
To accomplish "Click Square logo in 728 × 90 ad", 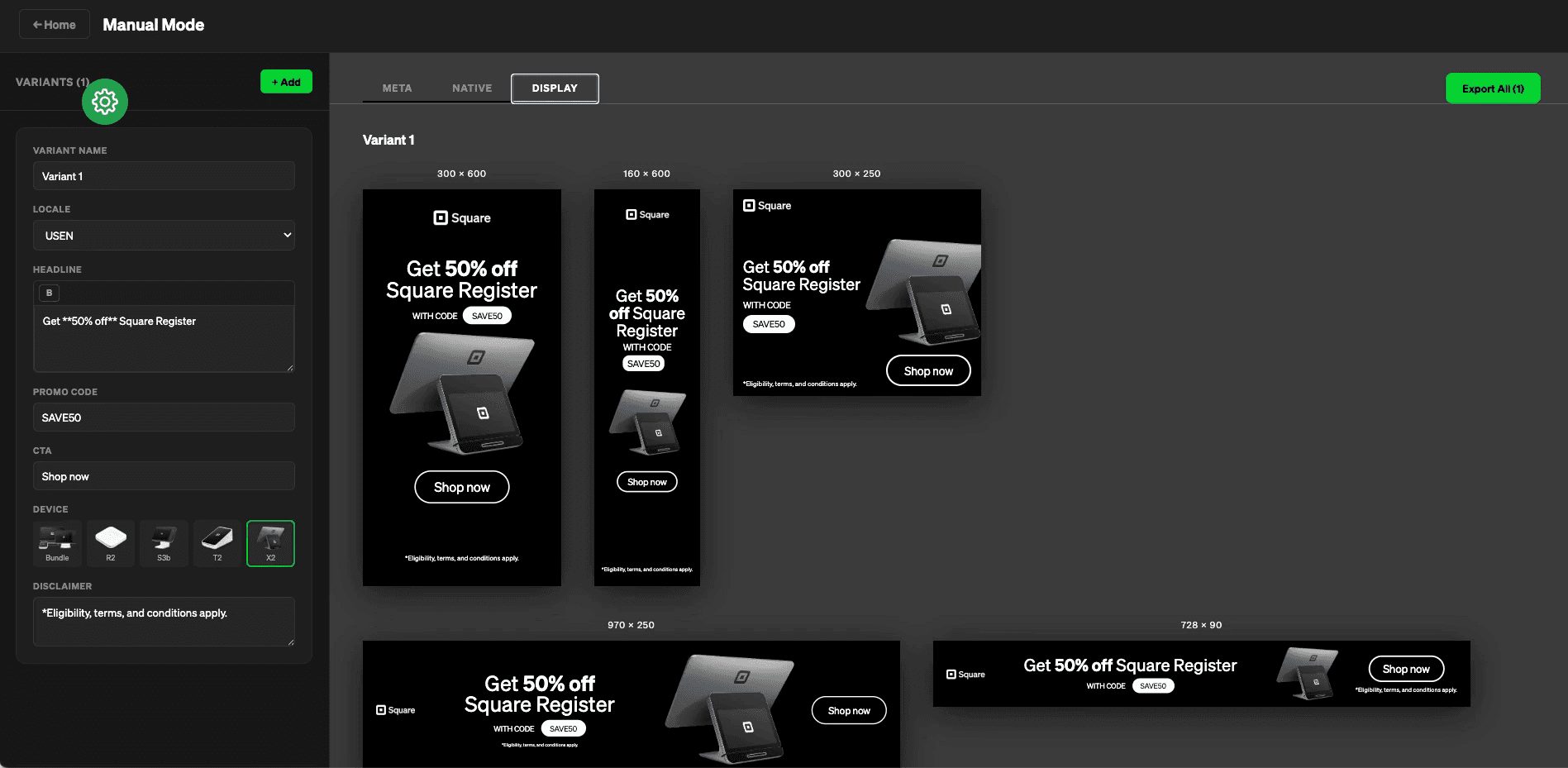I will (x=965, y=675).
